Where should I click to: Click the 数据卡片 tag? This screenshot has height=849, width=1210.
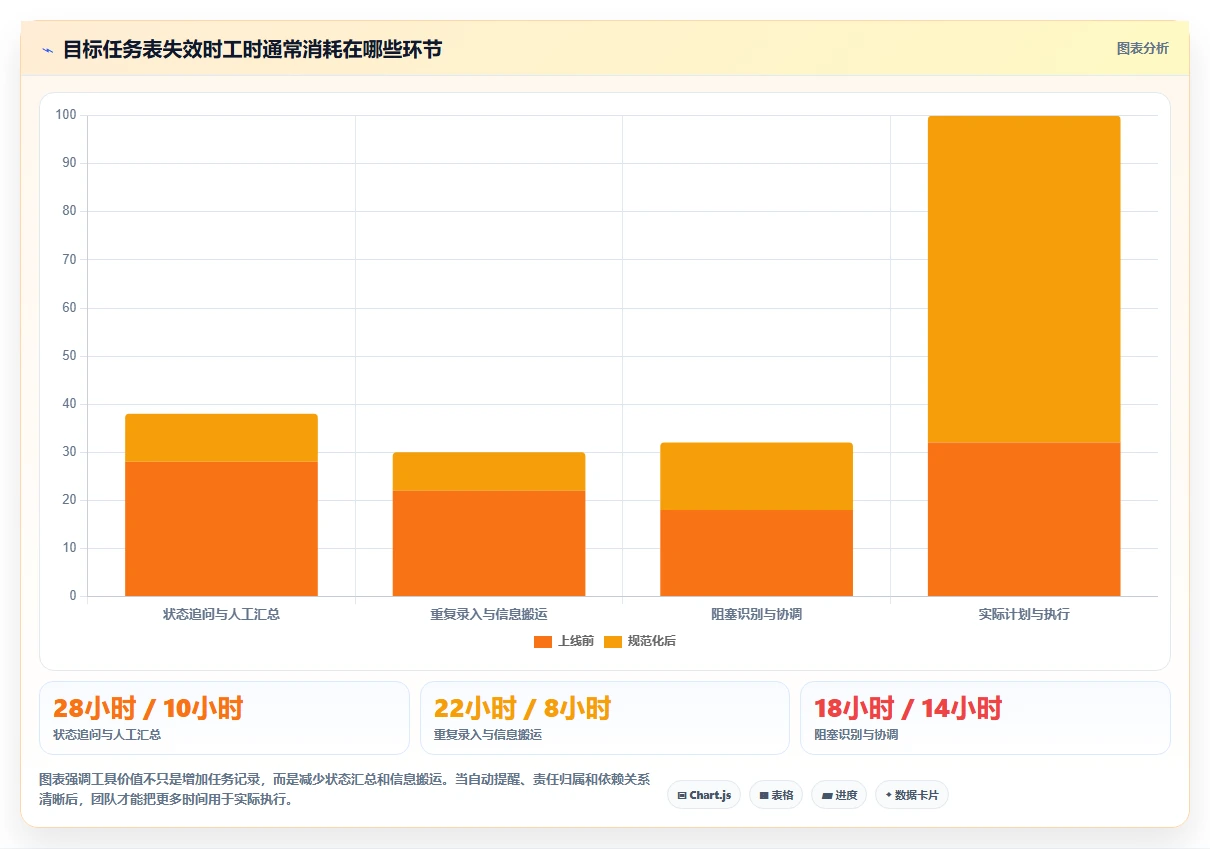(912, 795)
